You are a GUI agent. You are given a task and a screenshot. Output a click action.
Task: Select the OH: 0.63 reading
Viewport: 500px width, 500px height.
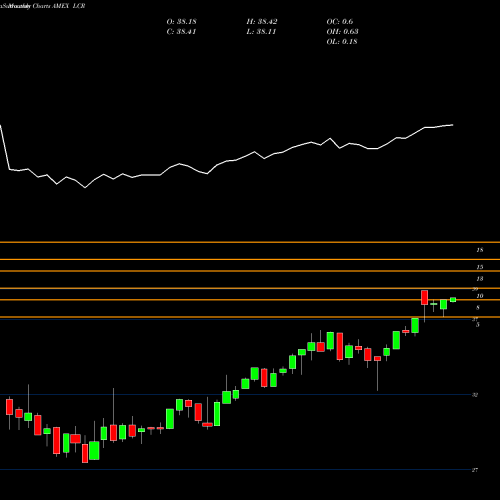(x=342, y=32)
